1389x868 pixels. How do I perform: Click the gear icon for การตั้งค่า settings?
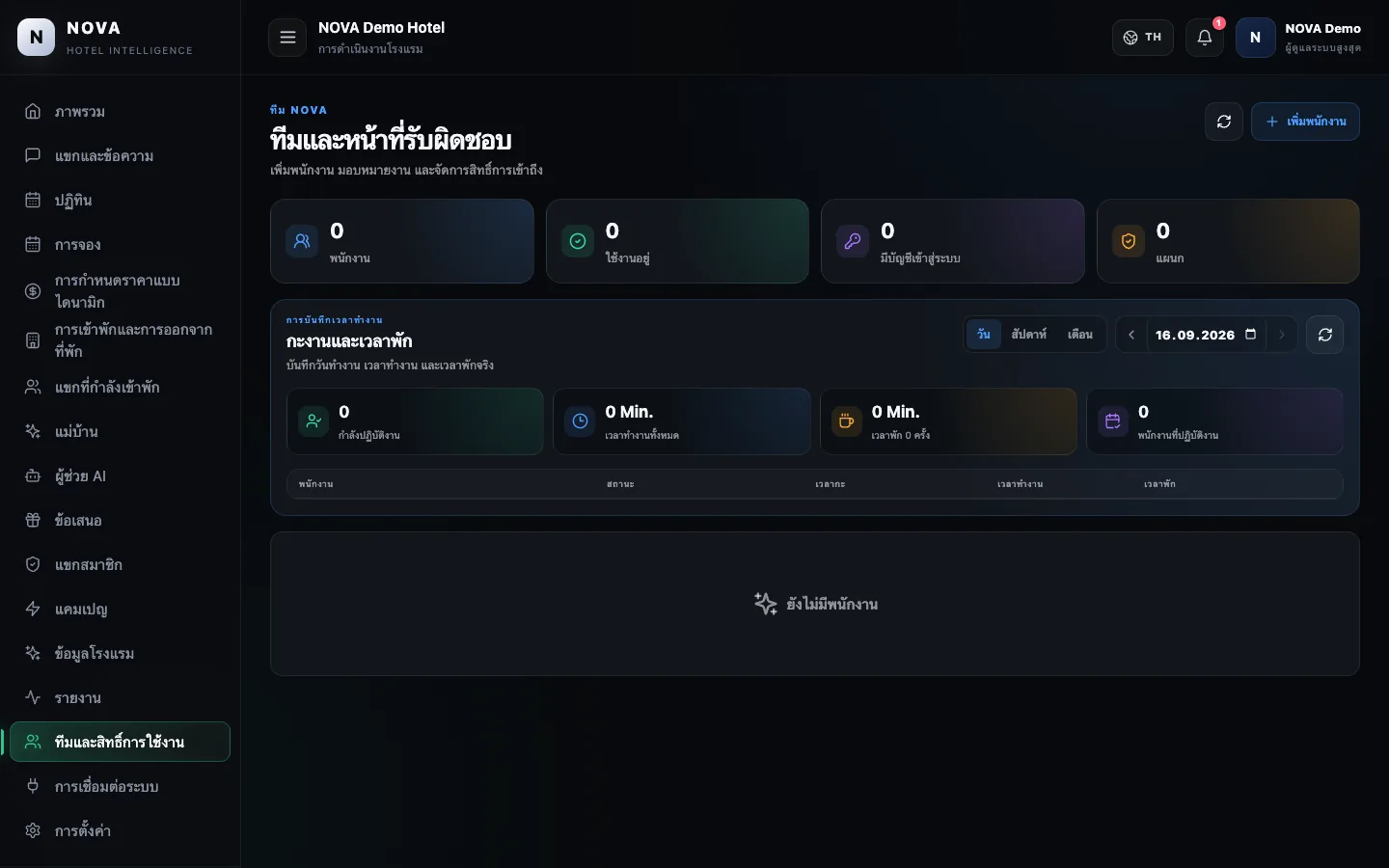point(33,831)
